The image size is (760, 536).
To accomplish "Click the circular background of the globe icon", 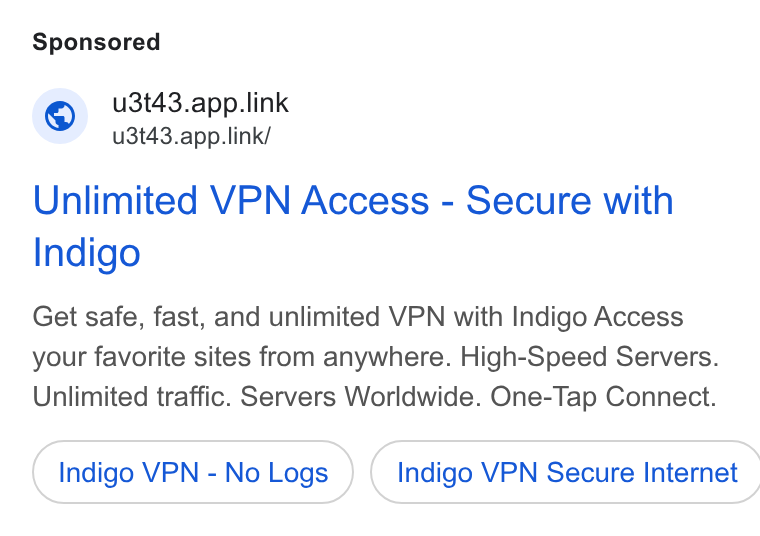I will pyautogui.click(x=60, y=116).
